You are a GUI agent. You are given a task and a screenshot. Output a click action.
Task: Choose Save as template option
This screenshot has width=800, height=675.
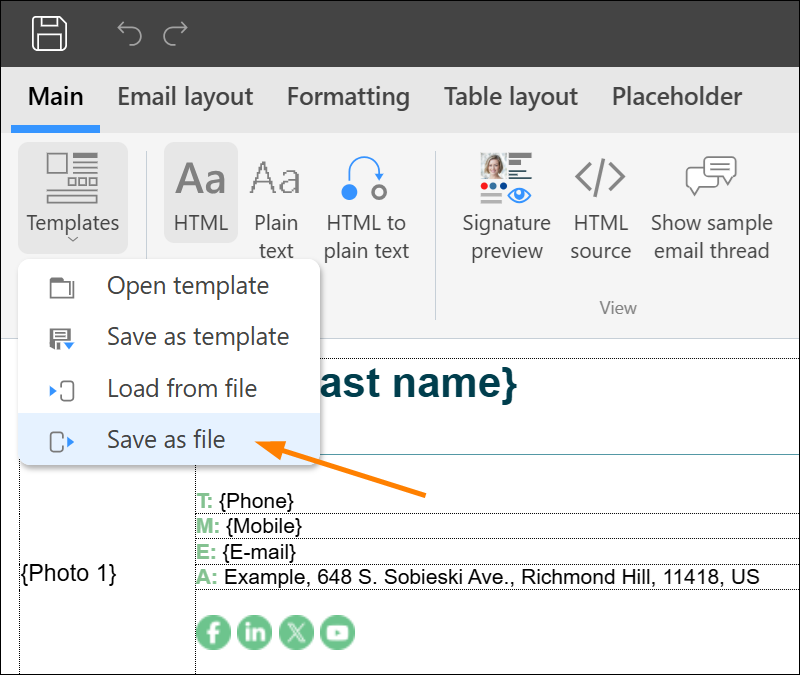pyautogui.click(x=169, y=337)
